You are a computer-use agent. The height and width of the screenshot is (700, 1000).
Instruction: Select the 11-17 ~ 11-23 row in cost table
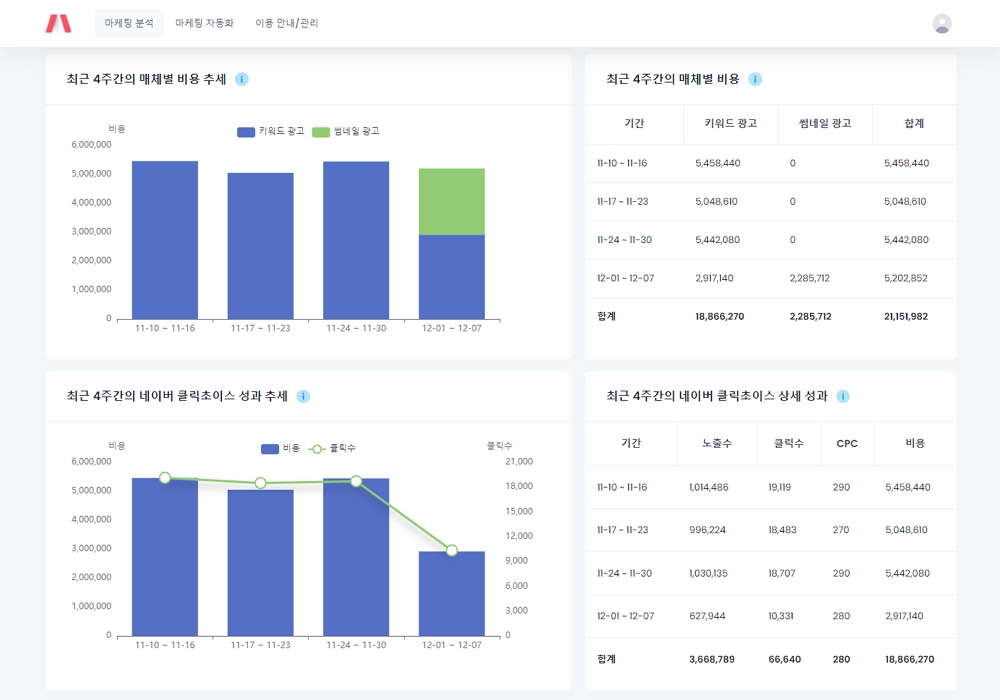[x=770, y=202]
